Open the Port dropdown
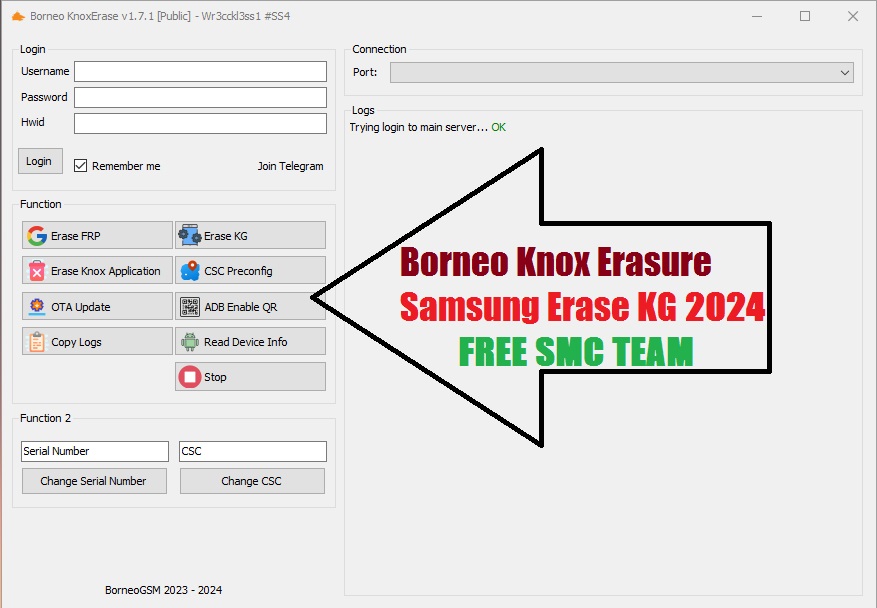This screenshot has width=877, height=608. (621, 72)
